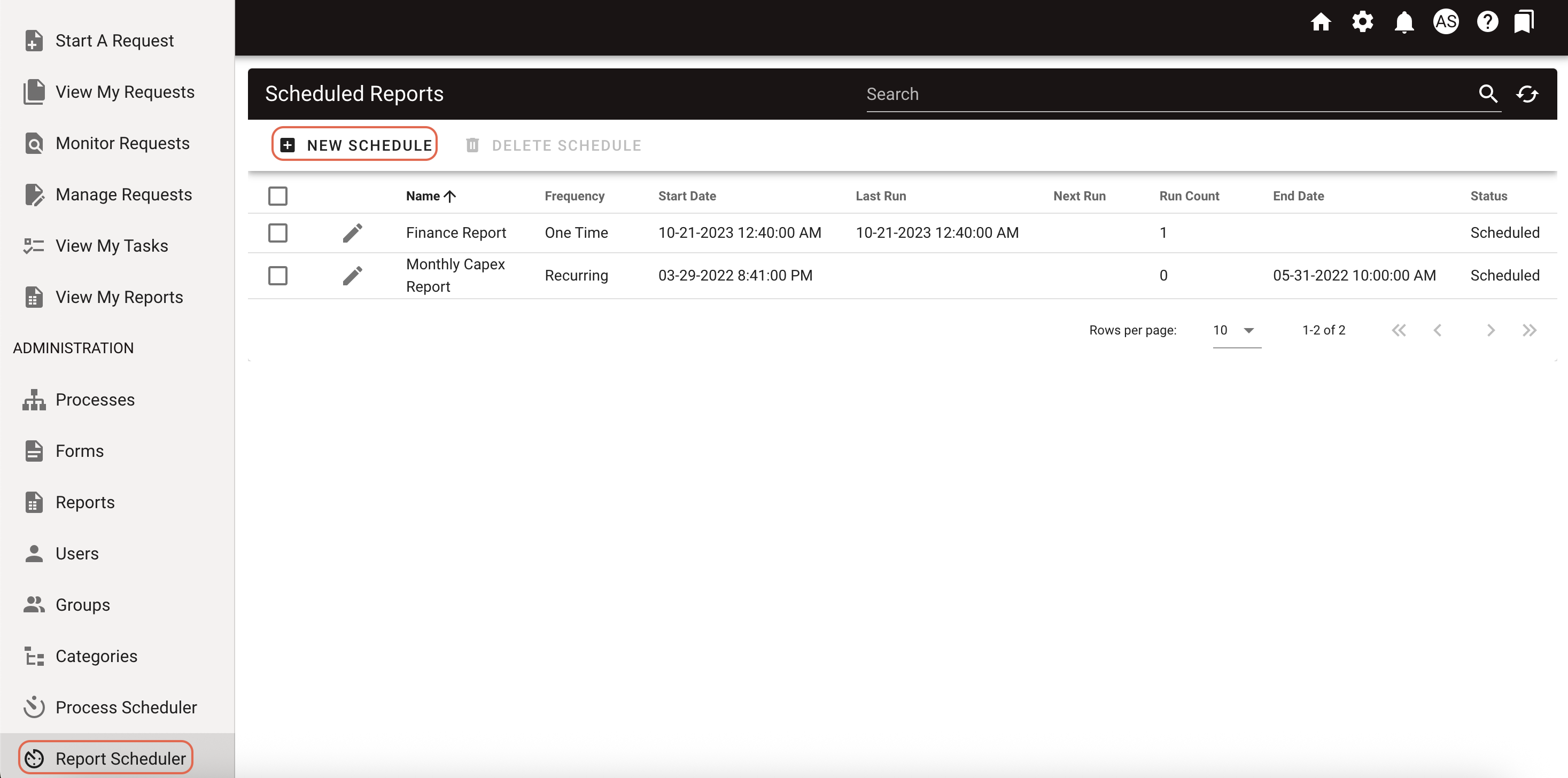Check the Finance Report row checkbox

pyautogui.click(x=278, y=232)
